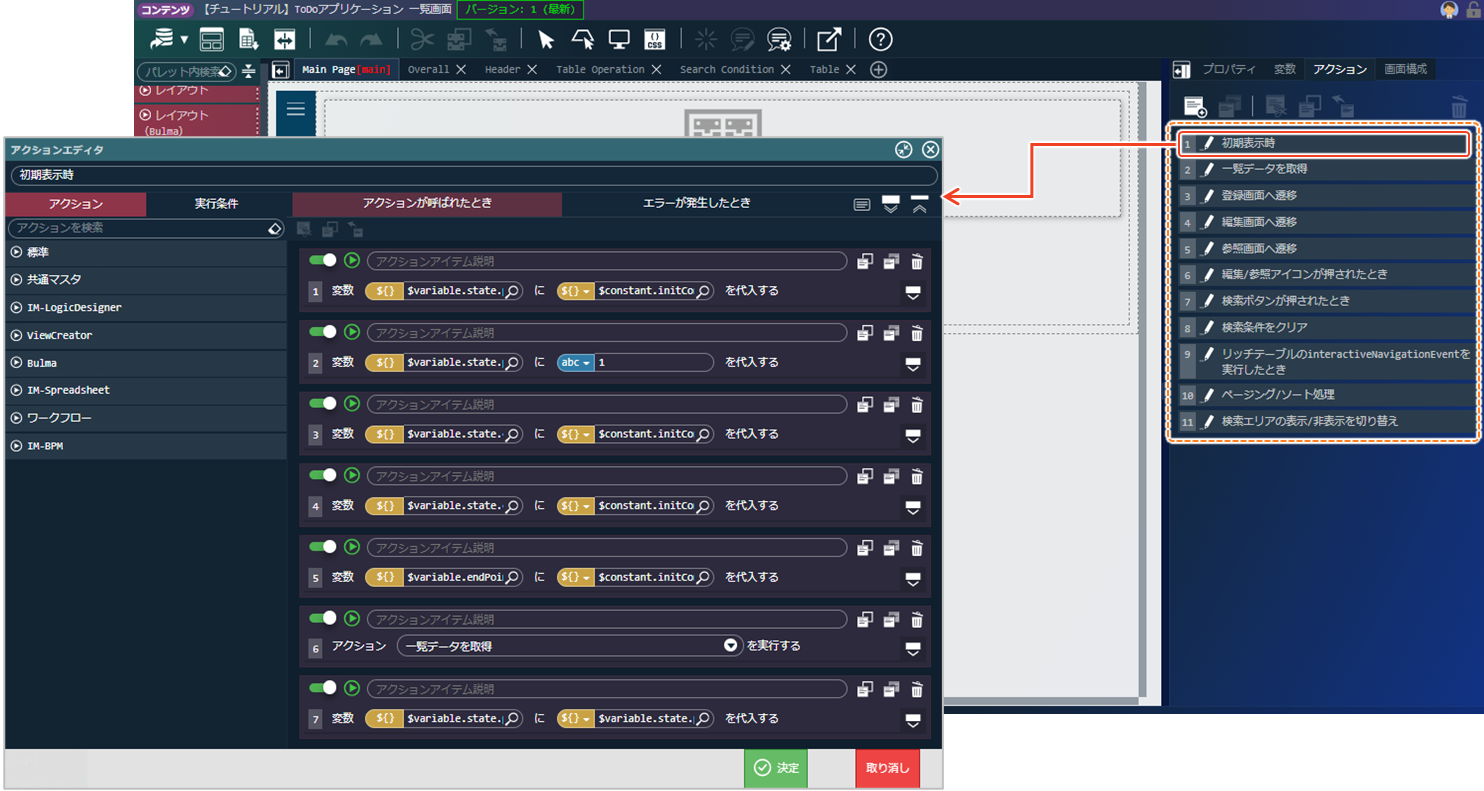Click the green 決定 button
The image size is (1484, 791).
click(776, 768)
